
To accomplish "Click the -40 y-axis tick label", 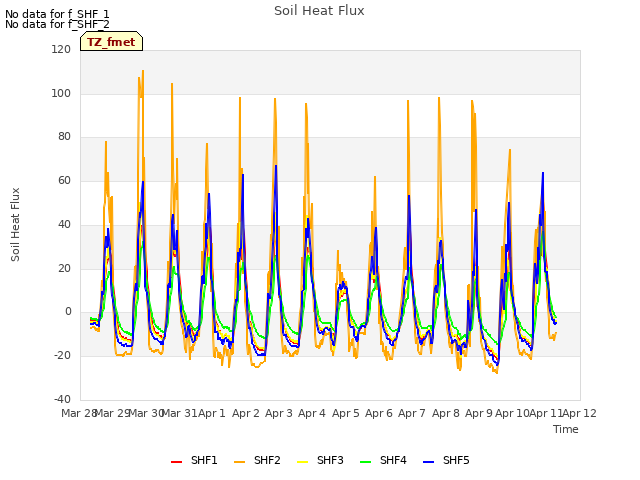I will pos(62,400).
